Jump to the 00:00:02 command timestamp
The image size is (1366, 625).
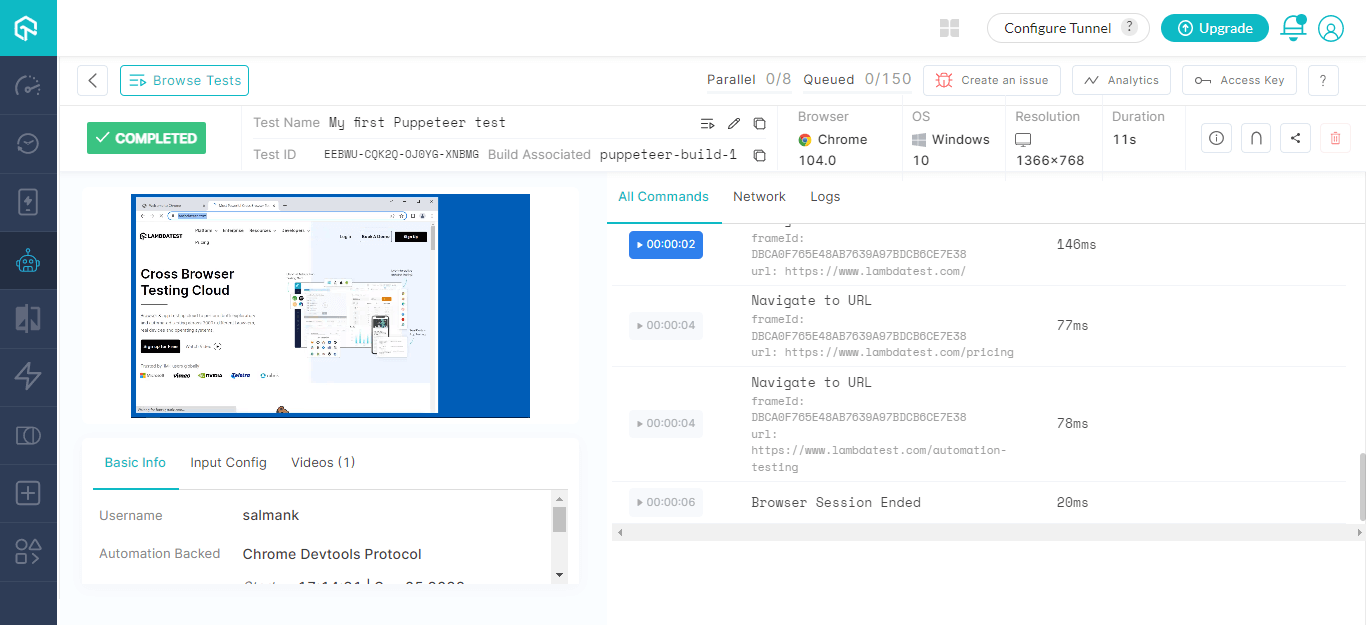pos(666,244)
